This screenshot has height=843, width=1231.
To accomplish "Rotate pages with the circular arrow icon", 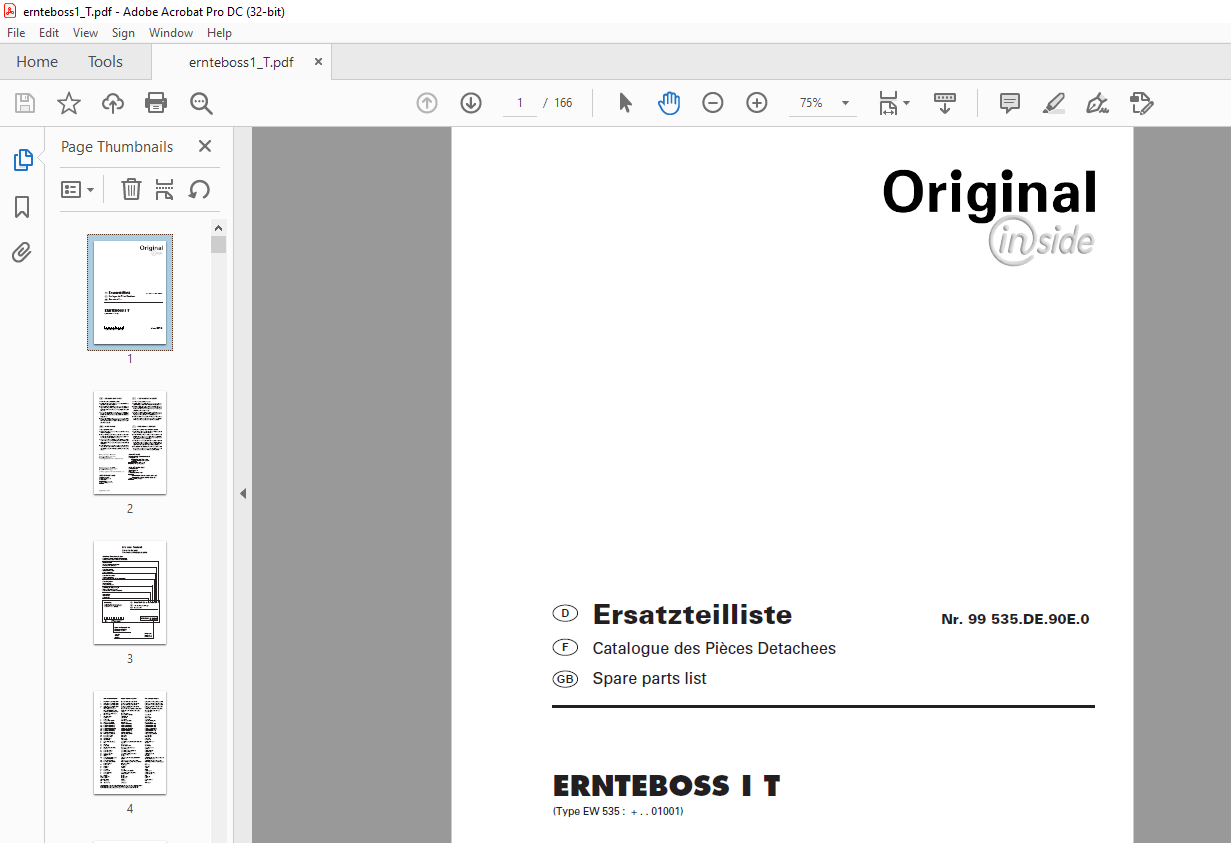I will click(x=200, y=189).
